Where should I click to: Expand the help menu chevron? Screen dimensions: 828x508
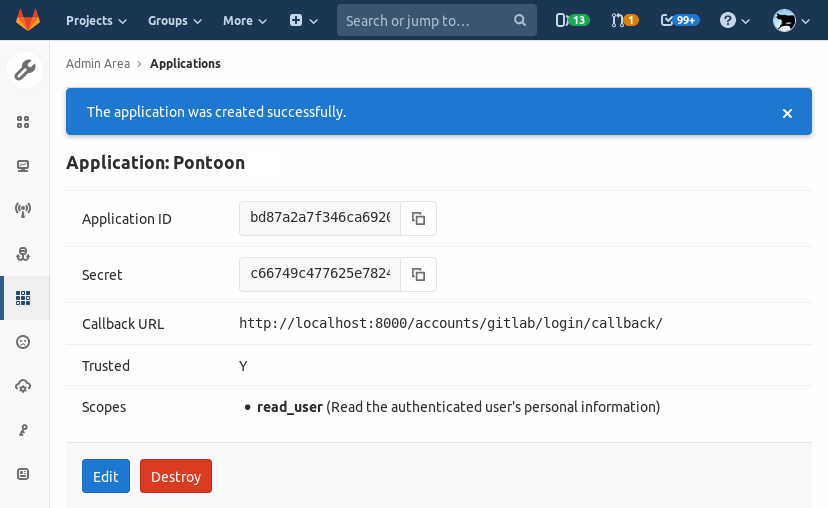tap(746, 21)
